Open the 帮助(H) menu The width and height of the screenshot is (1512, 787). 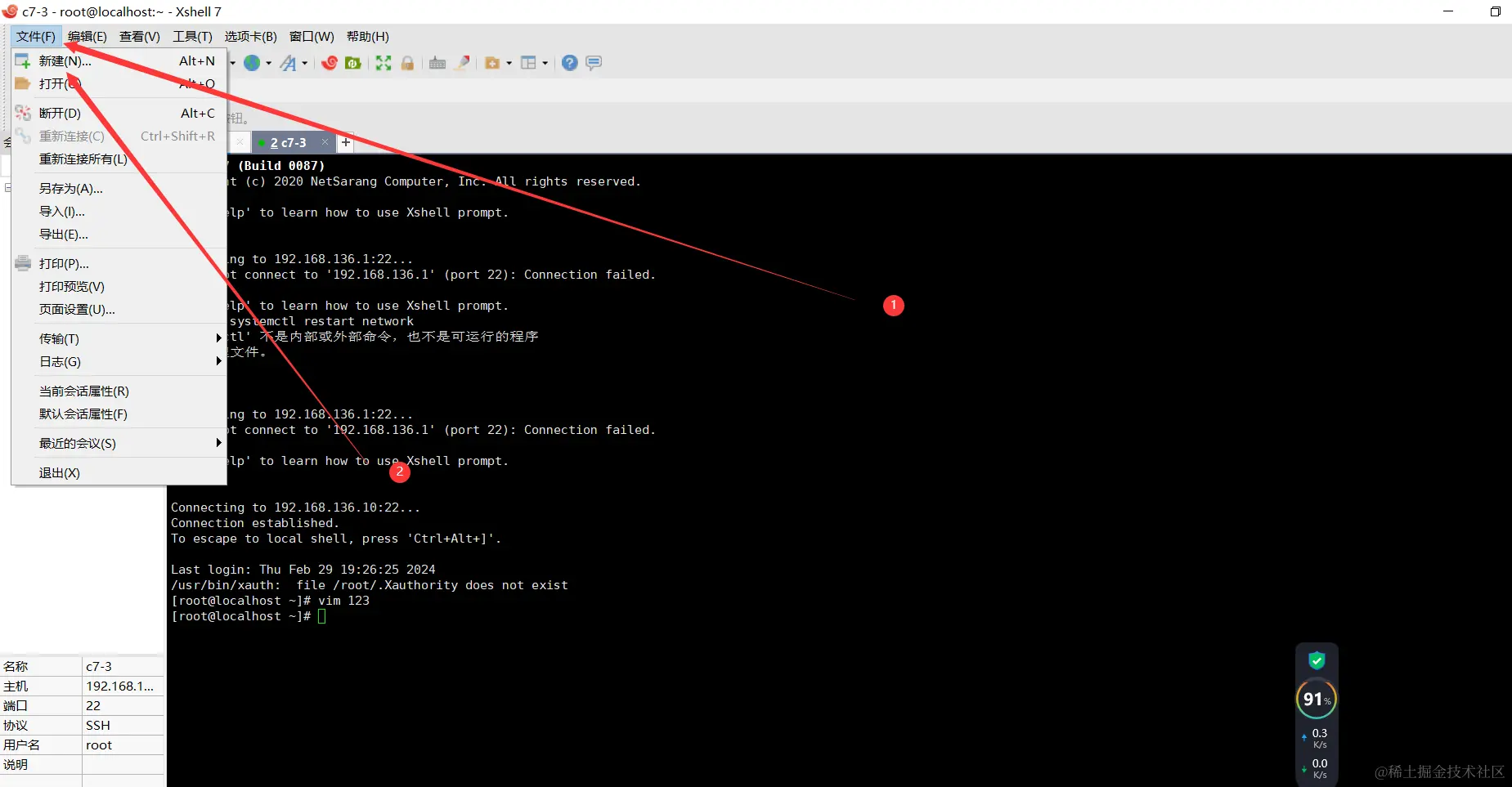(368, 37)
